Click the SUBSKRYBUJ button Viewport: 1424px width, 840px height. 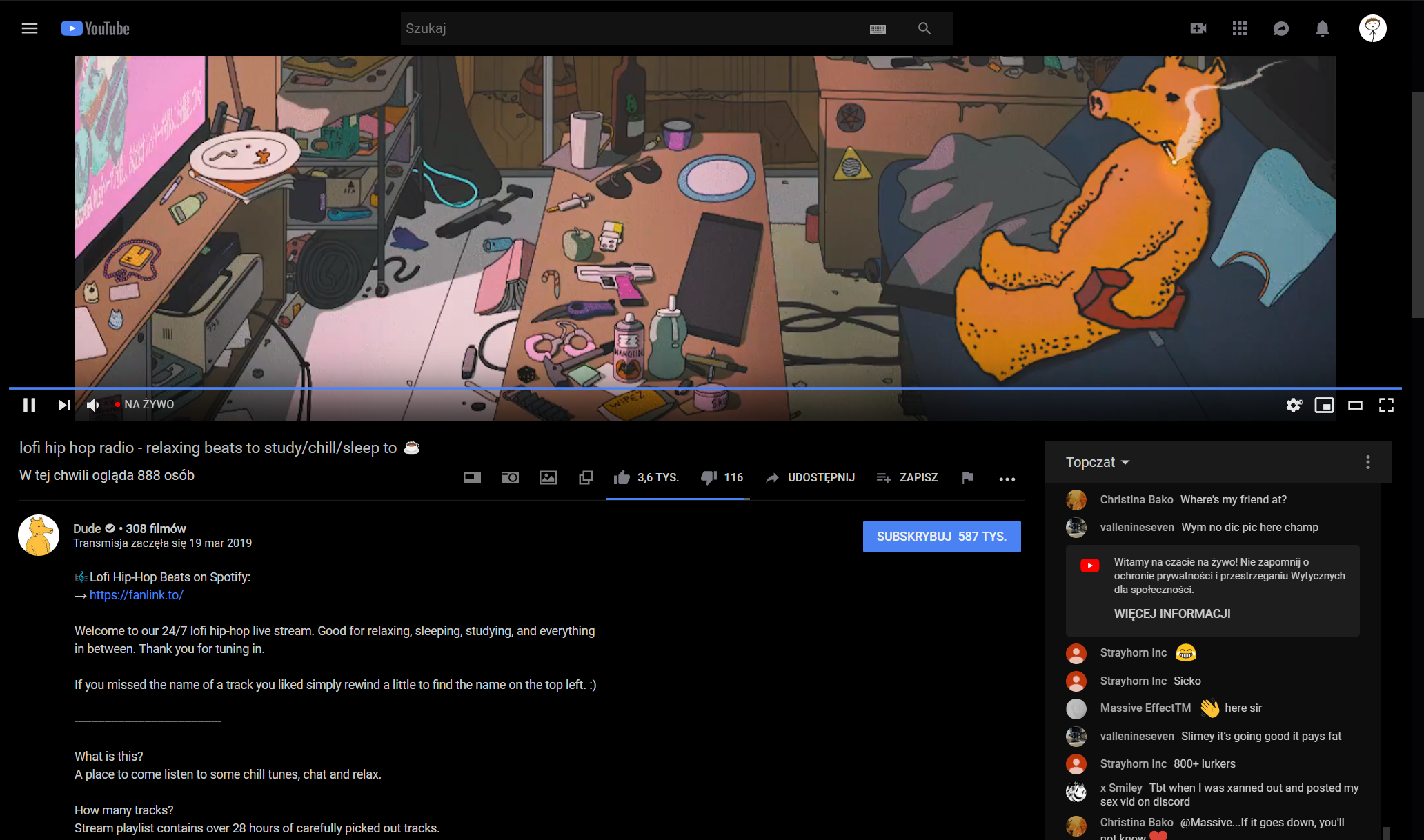click(x=941, y=537)
